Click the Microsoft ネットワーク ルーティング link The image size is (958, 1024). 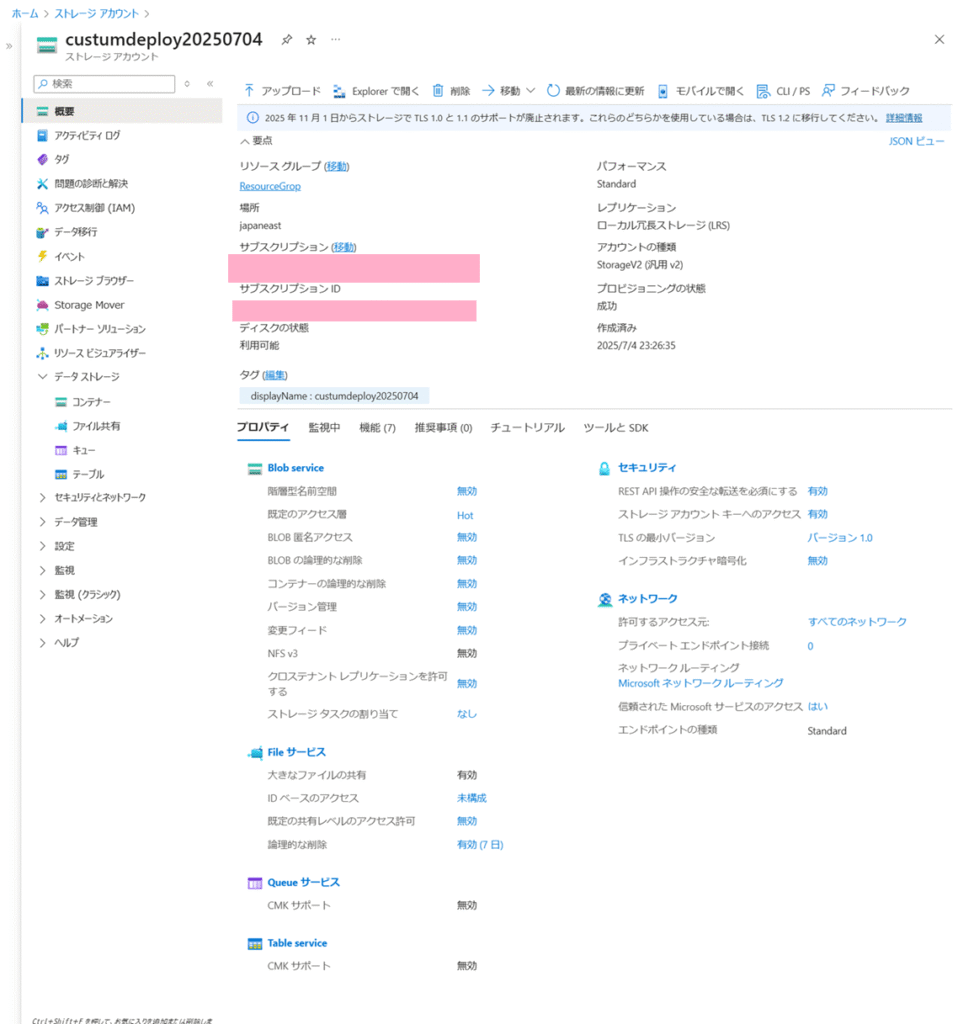[701, 683]
